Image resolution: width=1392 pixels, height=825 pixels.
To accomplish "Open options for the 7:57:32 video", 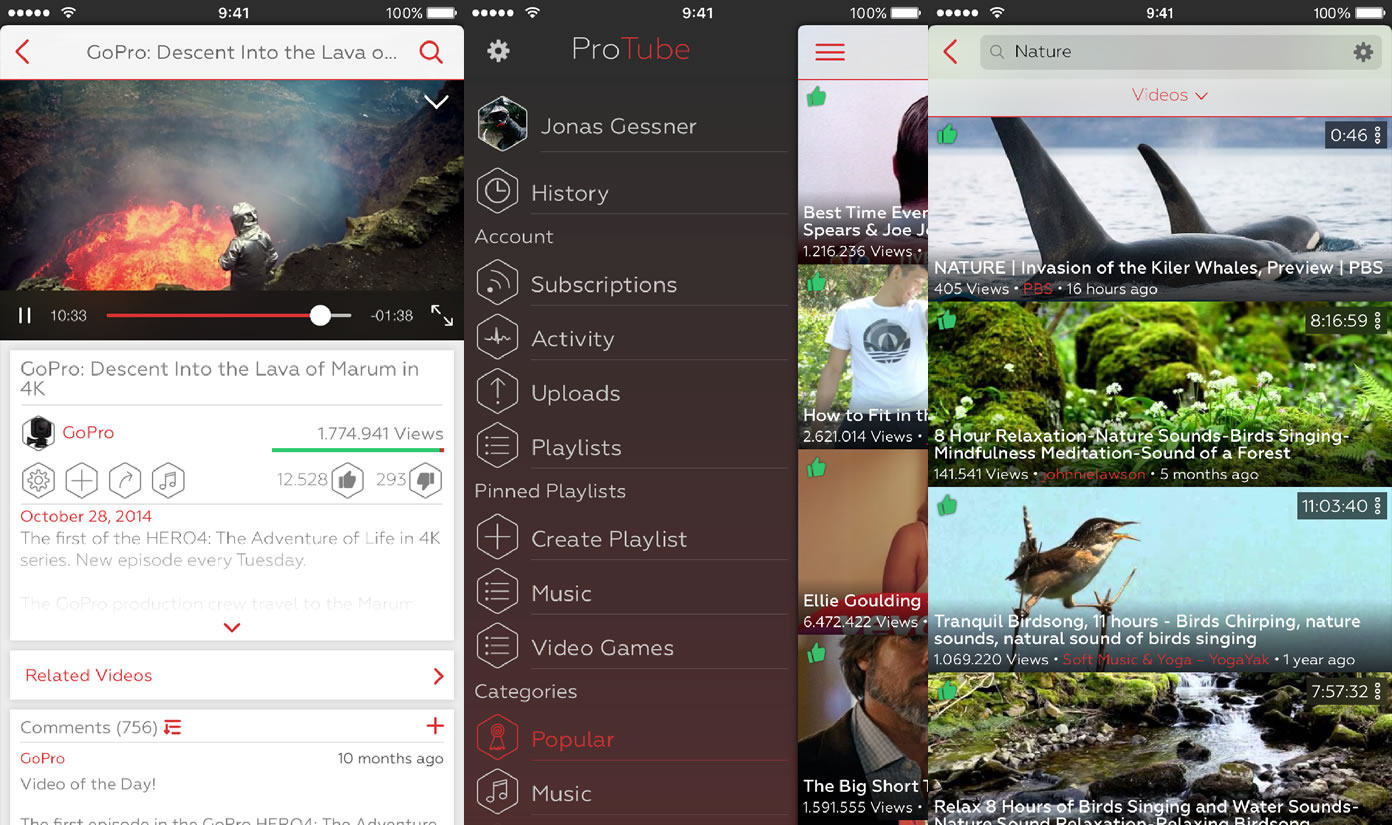I will pos(1377,691).
